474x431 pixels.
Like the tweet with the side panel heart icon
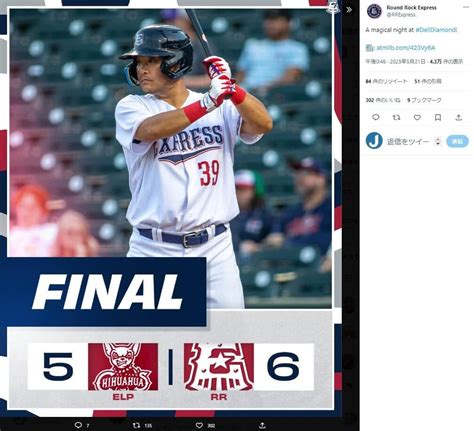click(x=417, y=117)
